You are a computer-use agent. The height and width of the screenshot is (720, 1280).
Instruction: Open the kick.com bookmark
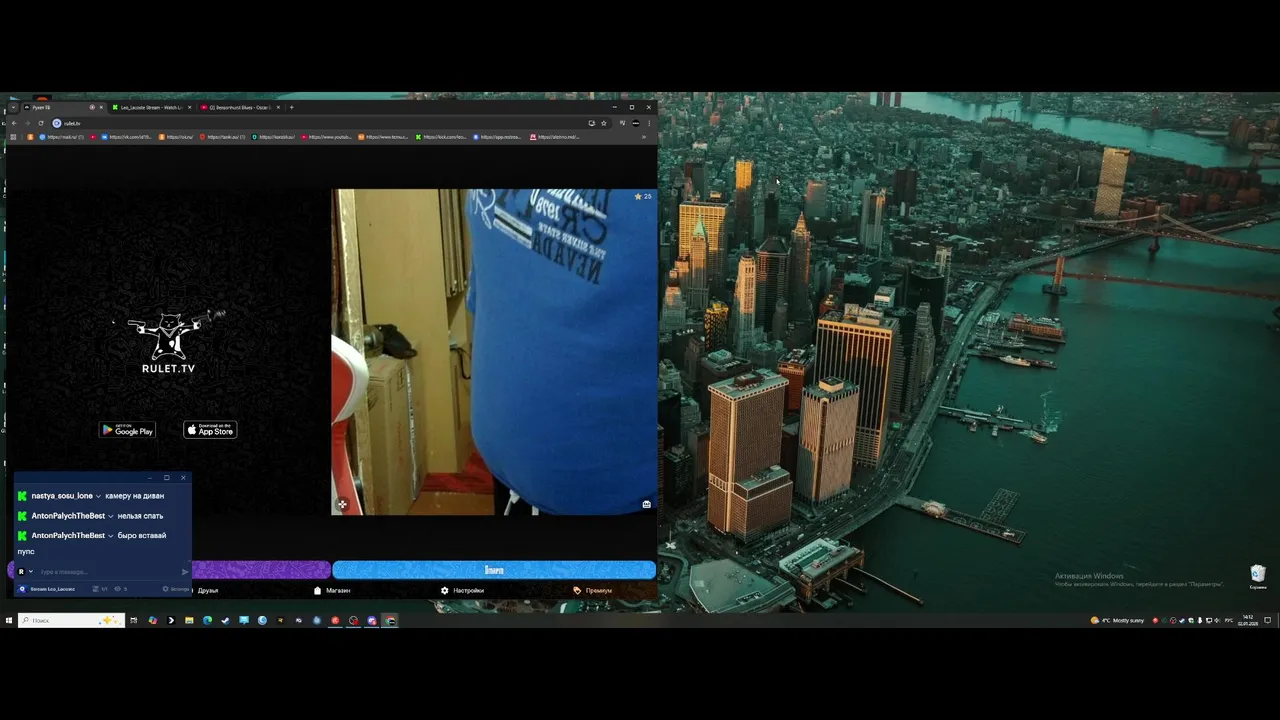click(441, 137)
